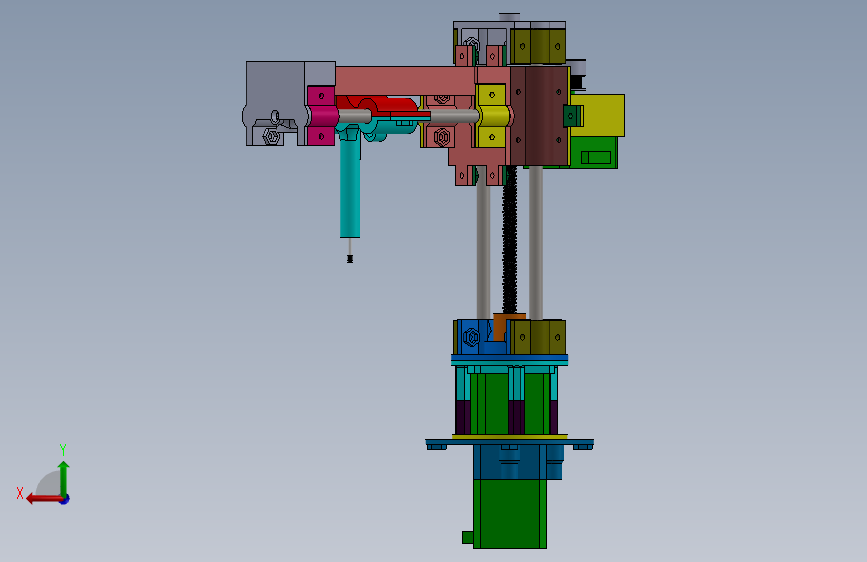Select the pink horizontal arm beam

[405, 81]
